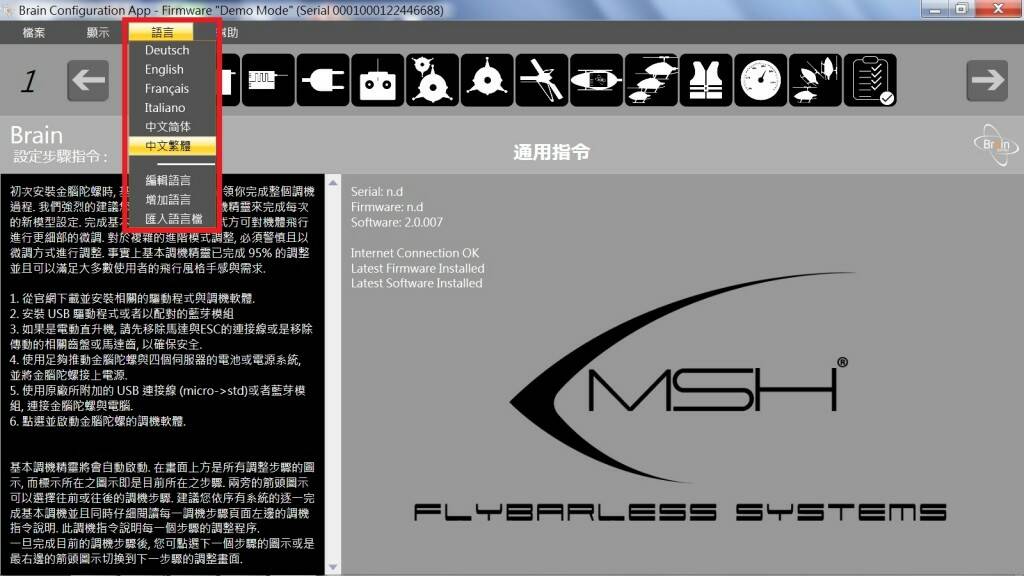
Task: Open the radio transmitter setup step icon
Action: tap(377, 80)
